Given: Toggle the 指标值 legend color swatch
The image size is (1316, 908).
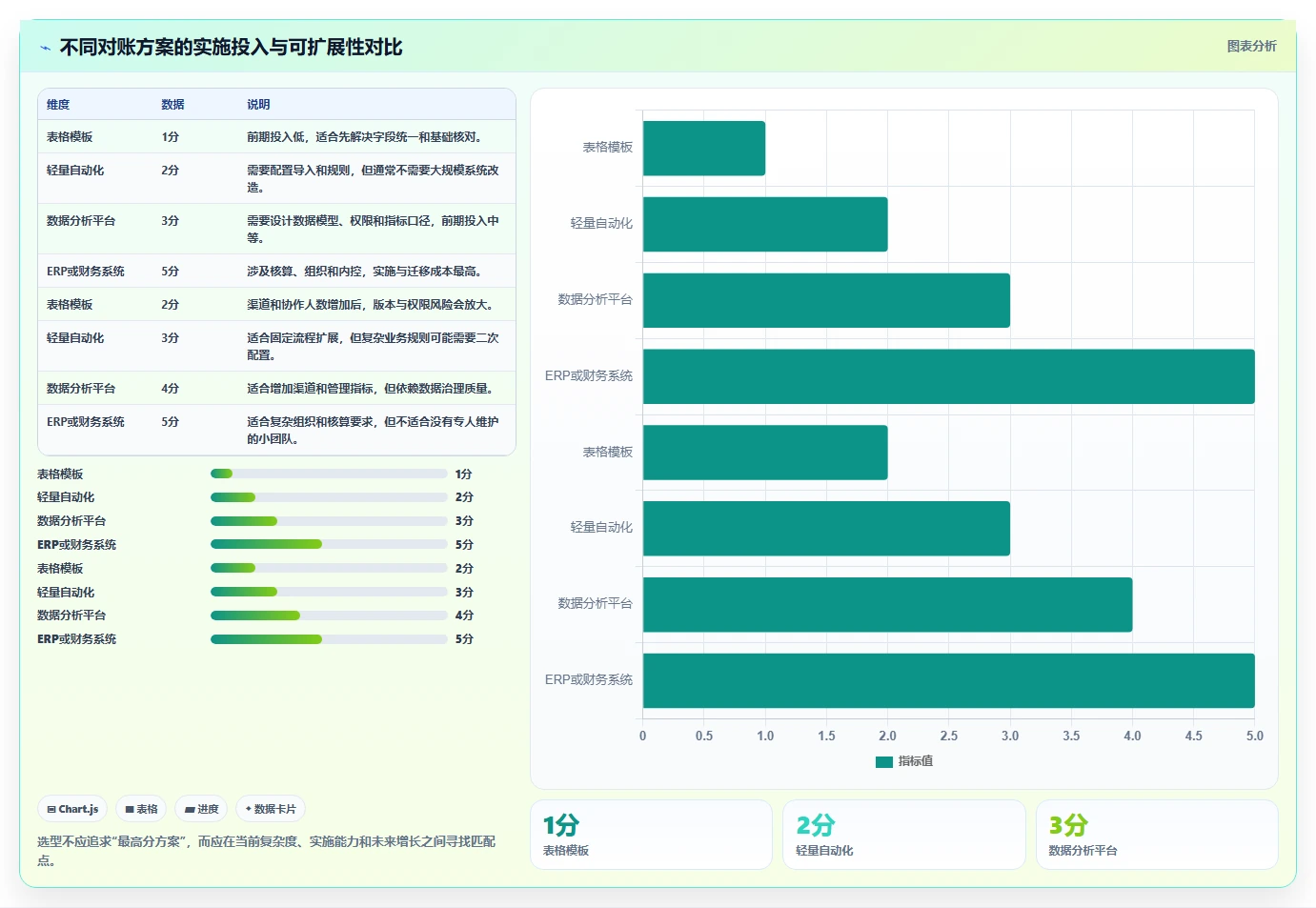Looking at the screenshot, I should (883, 761).
